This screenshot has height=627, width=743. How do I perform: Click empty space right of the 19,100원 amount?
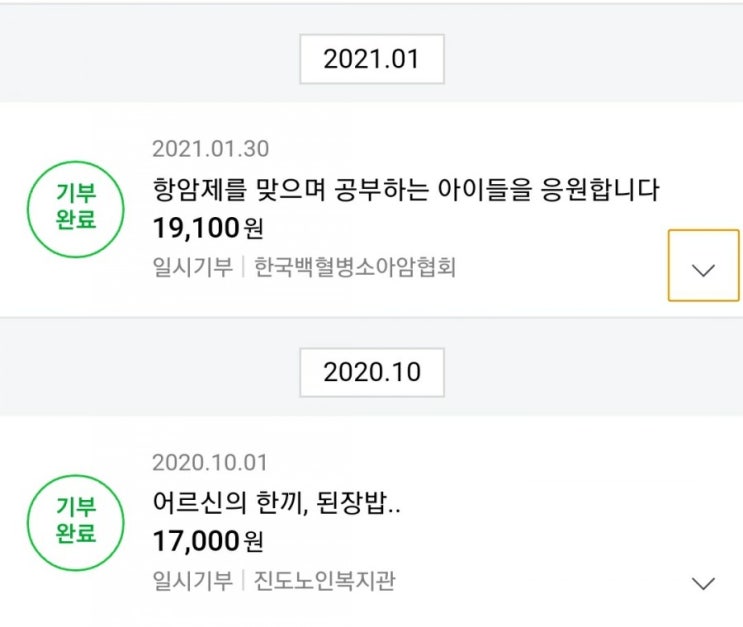[450, 228]
